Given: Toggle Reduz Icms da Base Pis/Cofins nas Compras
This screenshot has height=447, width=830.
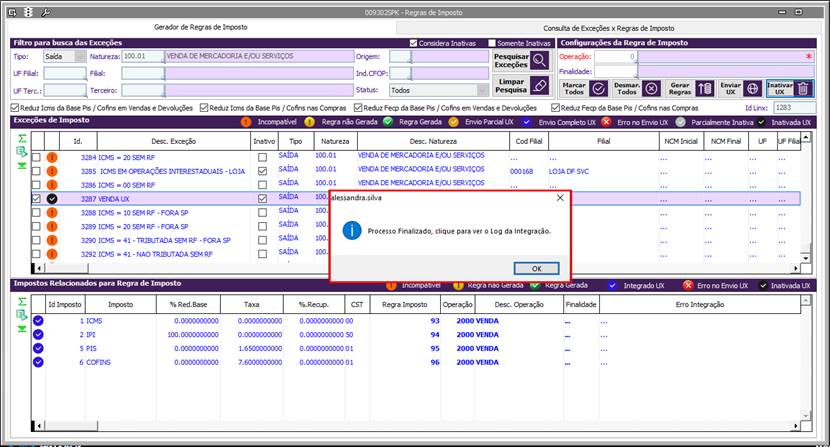Looking at the screenshot, I should [205, 107].
